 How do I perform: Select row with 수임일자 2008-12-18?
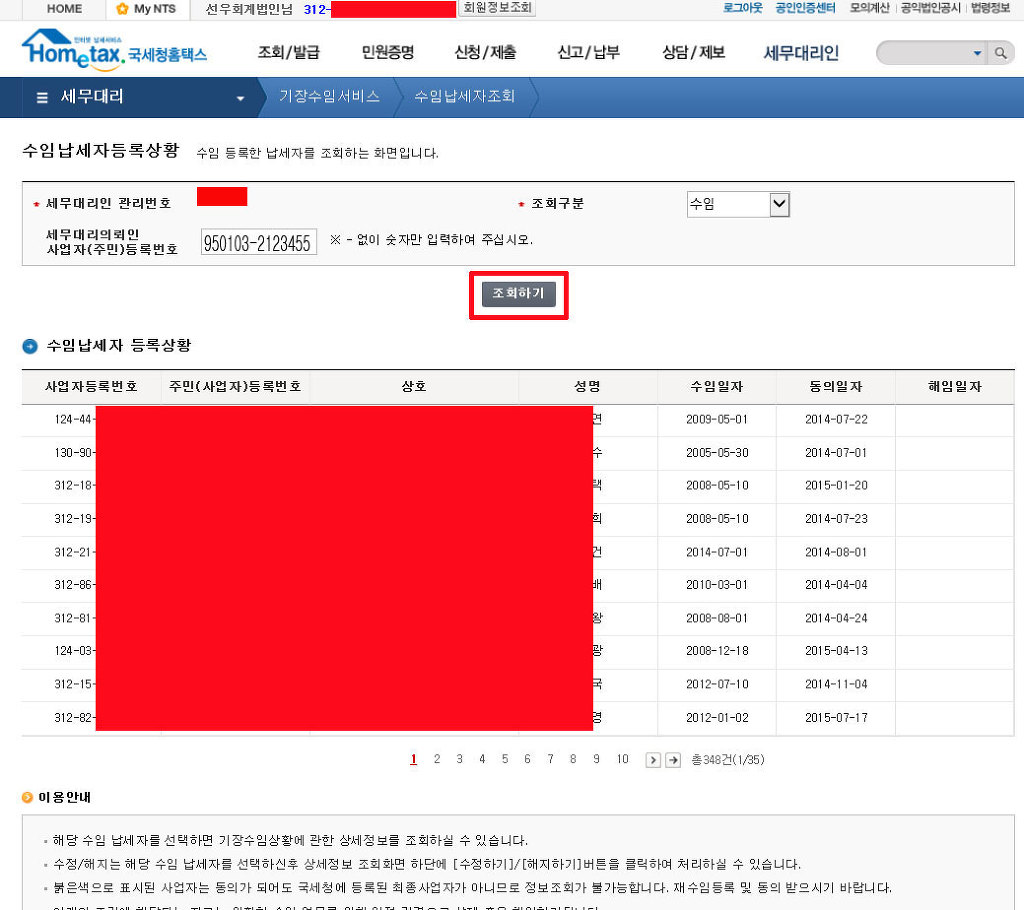(x=518, y=651)
